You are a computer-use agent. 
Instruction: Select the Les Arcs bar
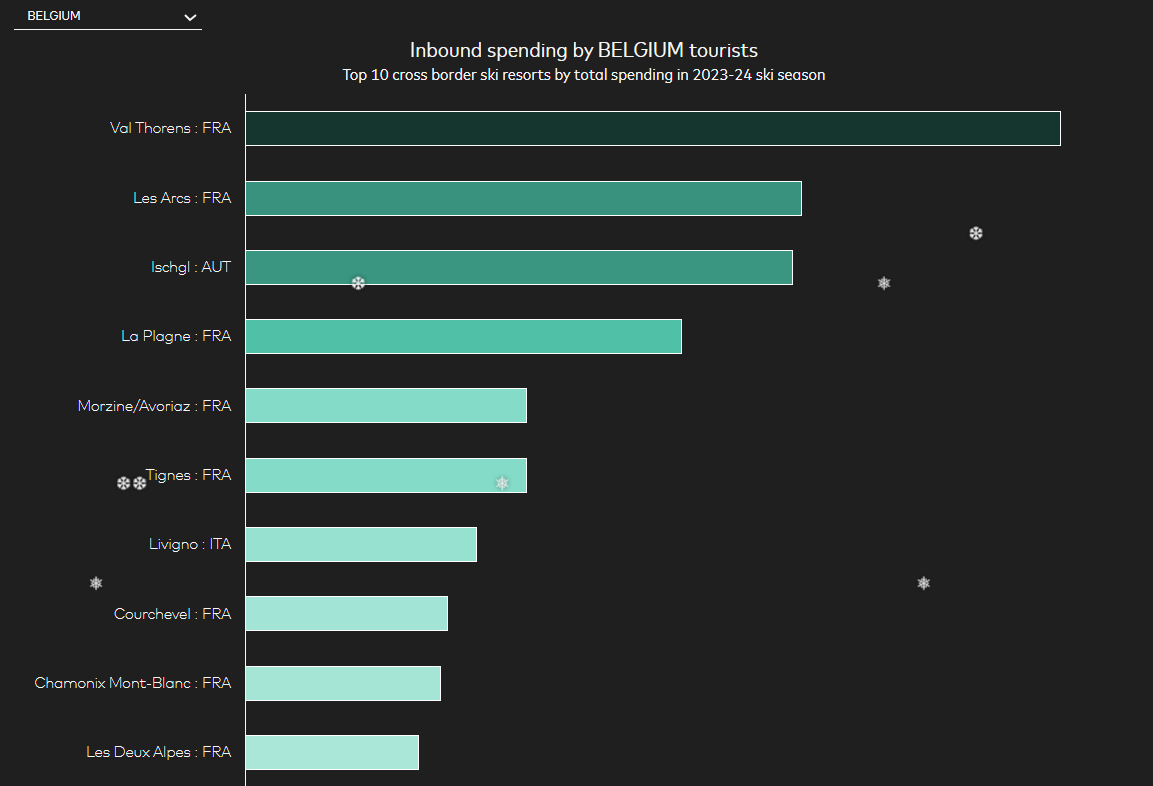(523, 198)
